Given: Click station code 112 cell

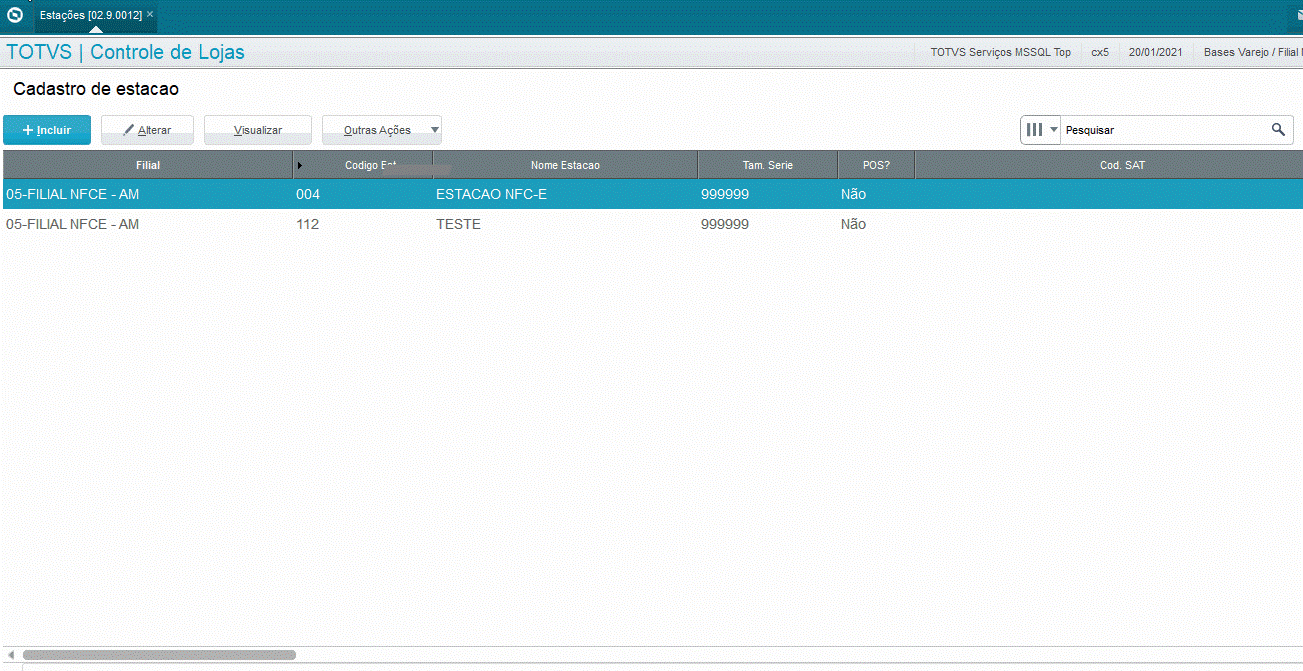Looking at the screenshot, I should [x=308, y=224].
